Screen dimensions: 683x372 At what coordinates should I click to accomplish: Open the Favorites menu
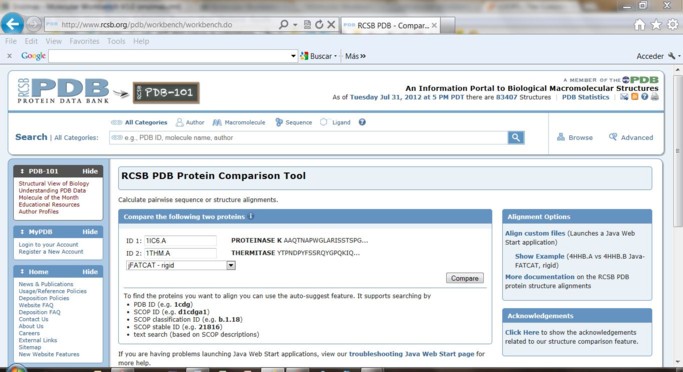pos(85,41)
